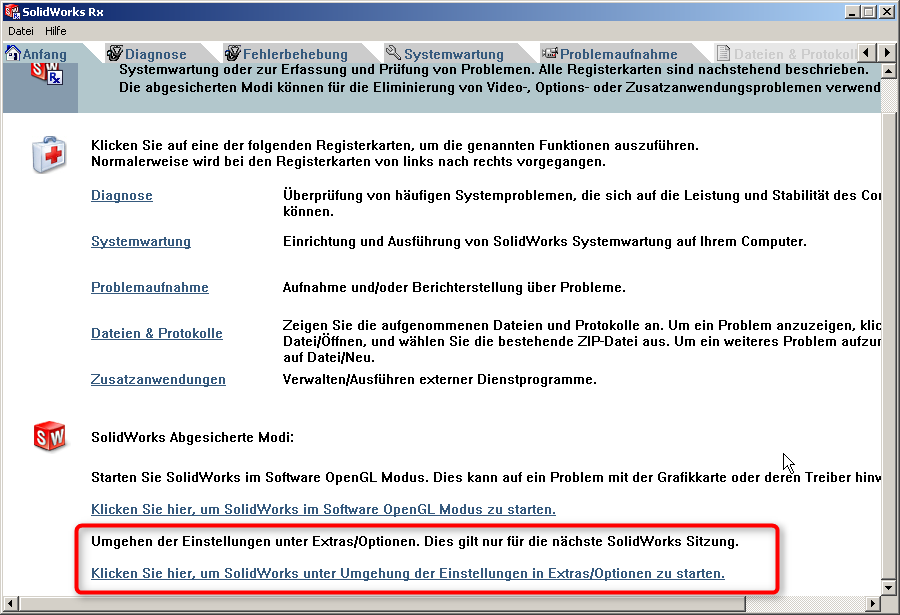The width and height of the screenshot is (900, 615).
Task: Switch to the Anfang tab
Action: [45, 54]
